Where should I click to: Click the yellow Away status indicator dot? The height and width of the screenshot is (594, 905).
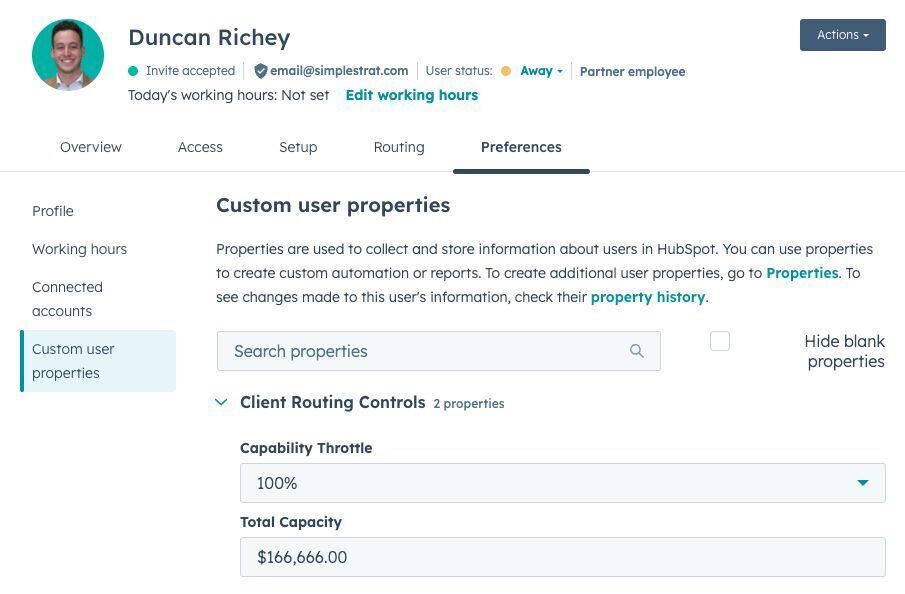click(507, 71)
